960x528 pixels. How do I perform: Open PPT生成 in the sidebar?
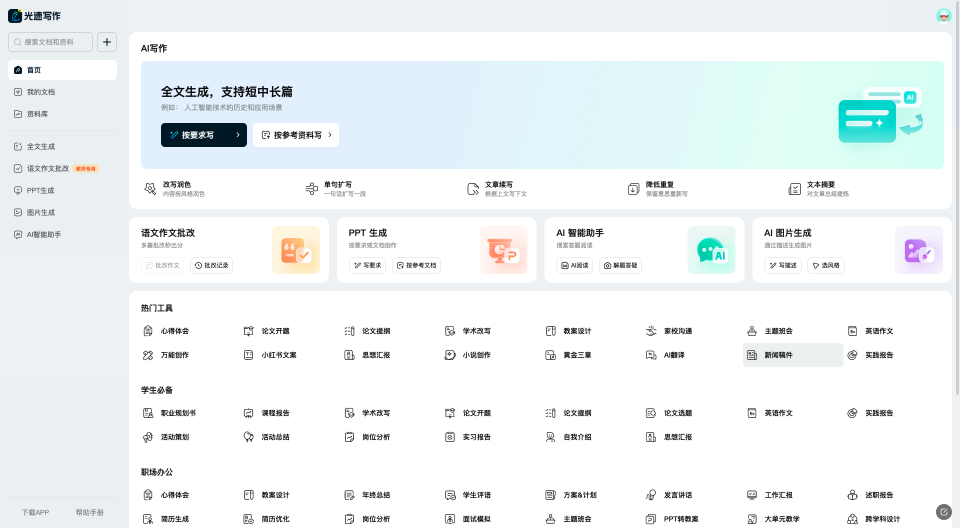pos(62,190)
